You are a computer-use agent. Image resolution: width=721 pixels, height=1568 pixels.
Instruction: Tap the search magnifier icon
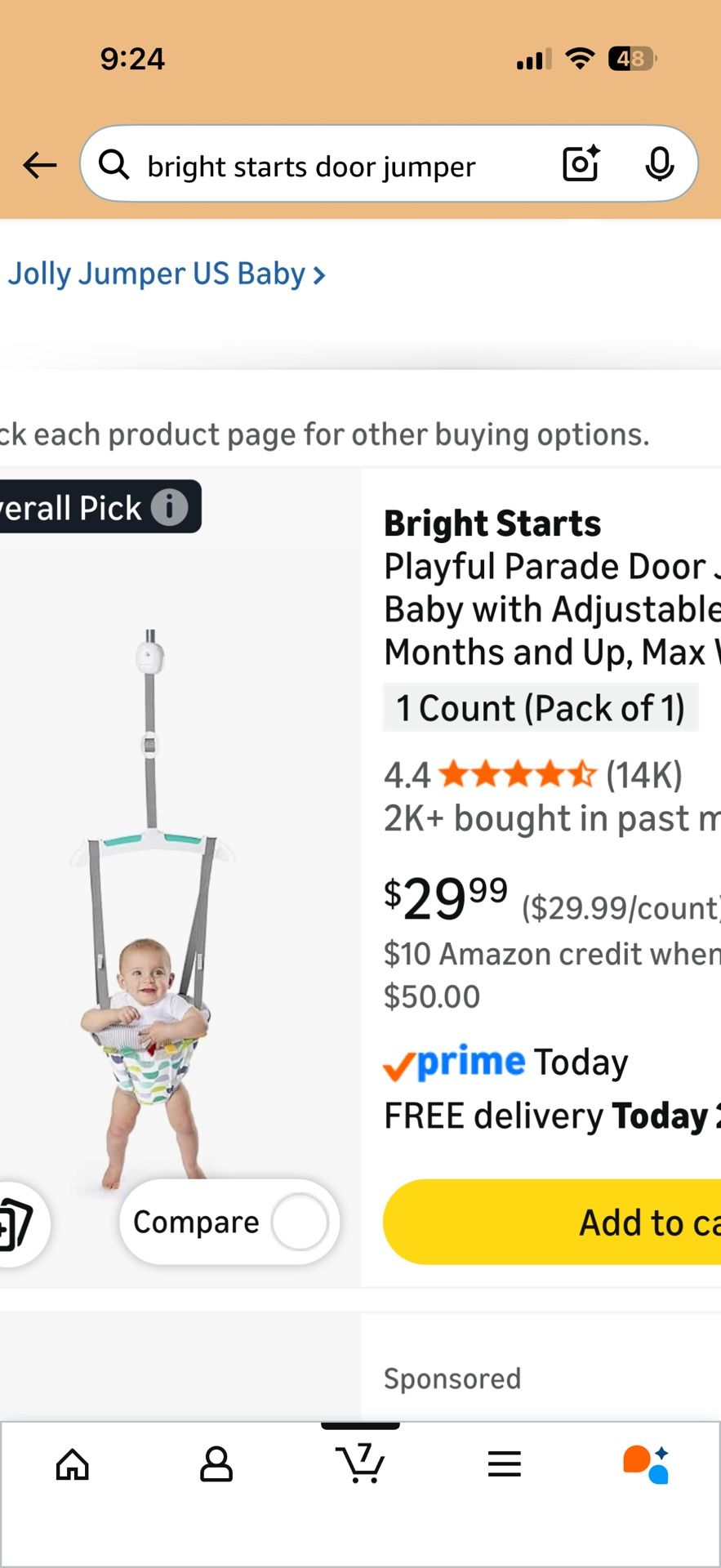(113, 165)
